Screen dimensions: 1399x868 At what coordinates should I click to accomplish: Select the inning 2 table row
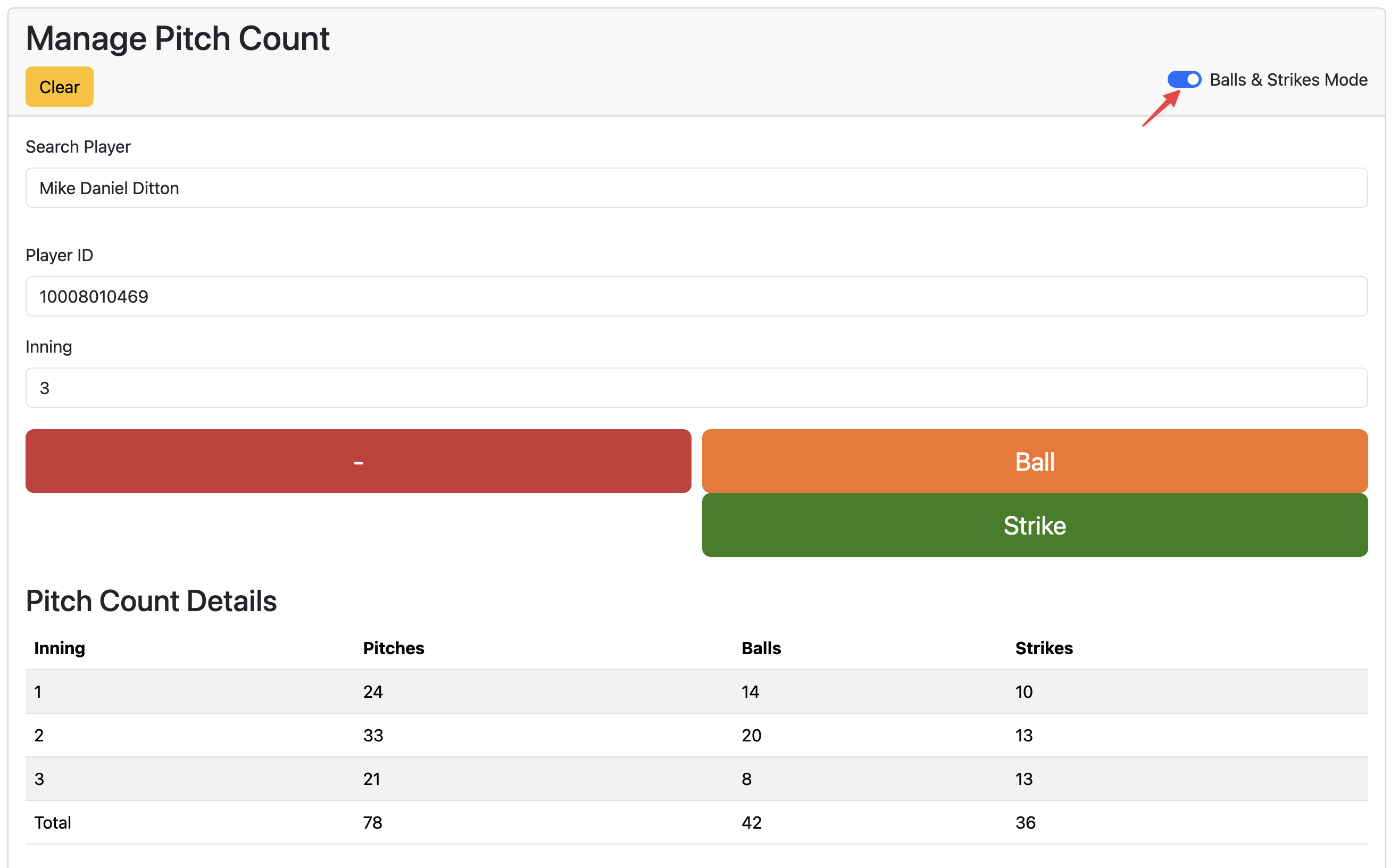(x=696, y=736)
